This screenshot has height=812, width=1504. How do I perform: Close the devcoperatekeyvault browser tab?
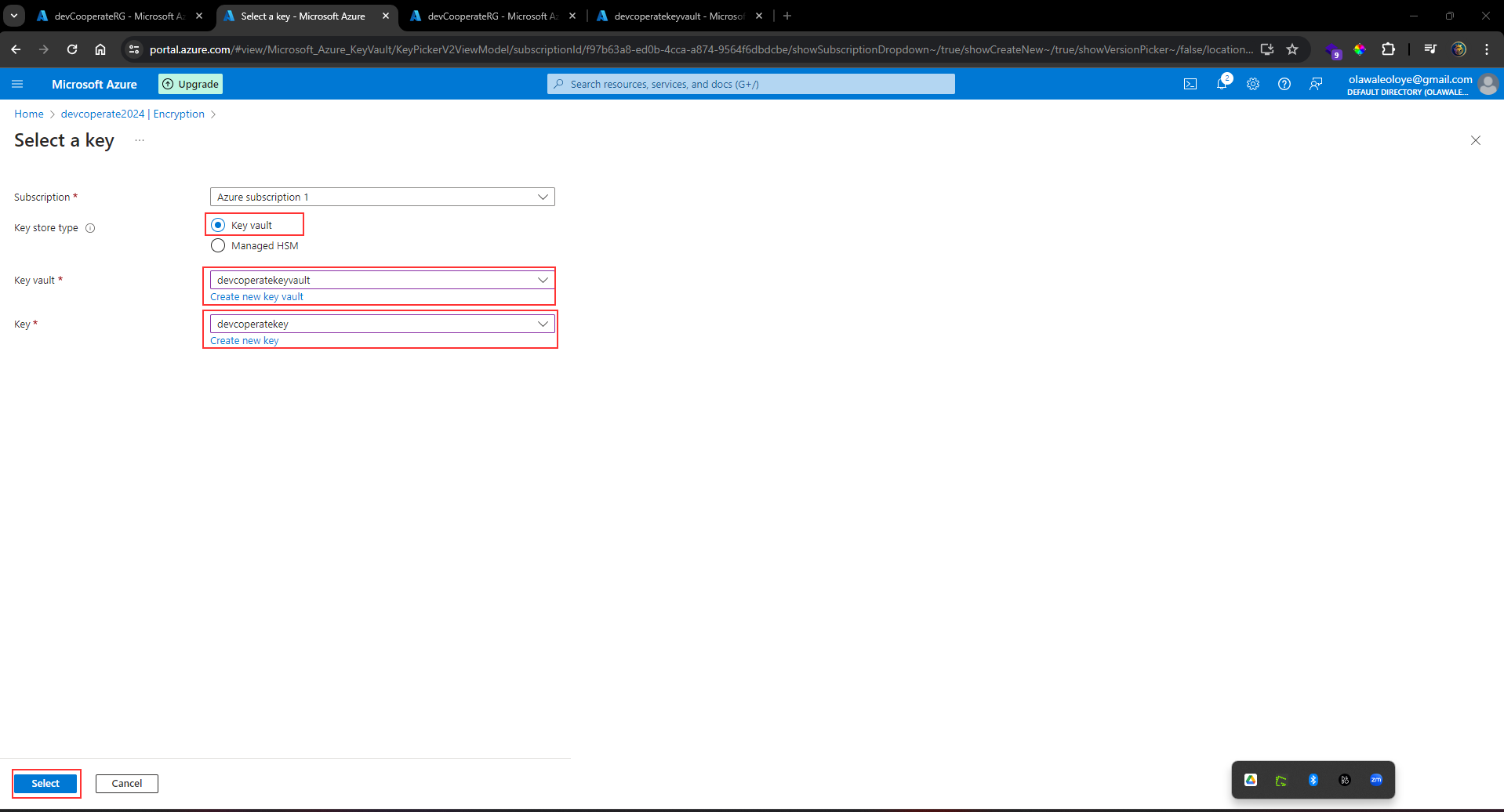tap(759, 16)
